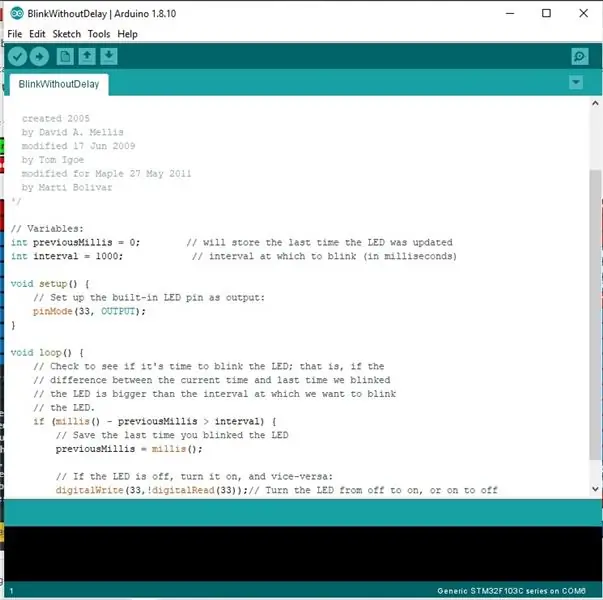Maximize the Arduino window

[x=546, y=13]
